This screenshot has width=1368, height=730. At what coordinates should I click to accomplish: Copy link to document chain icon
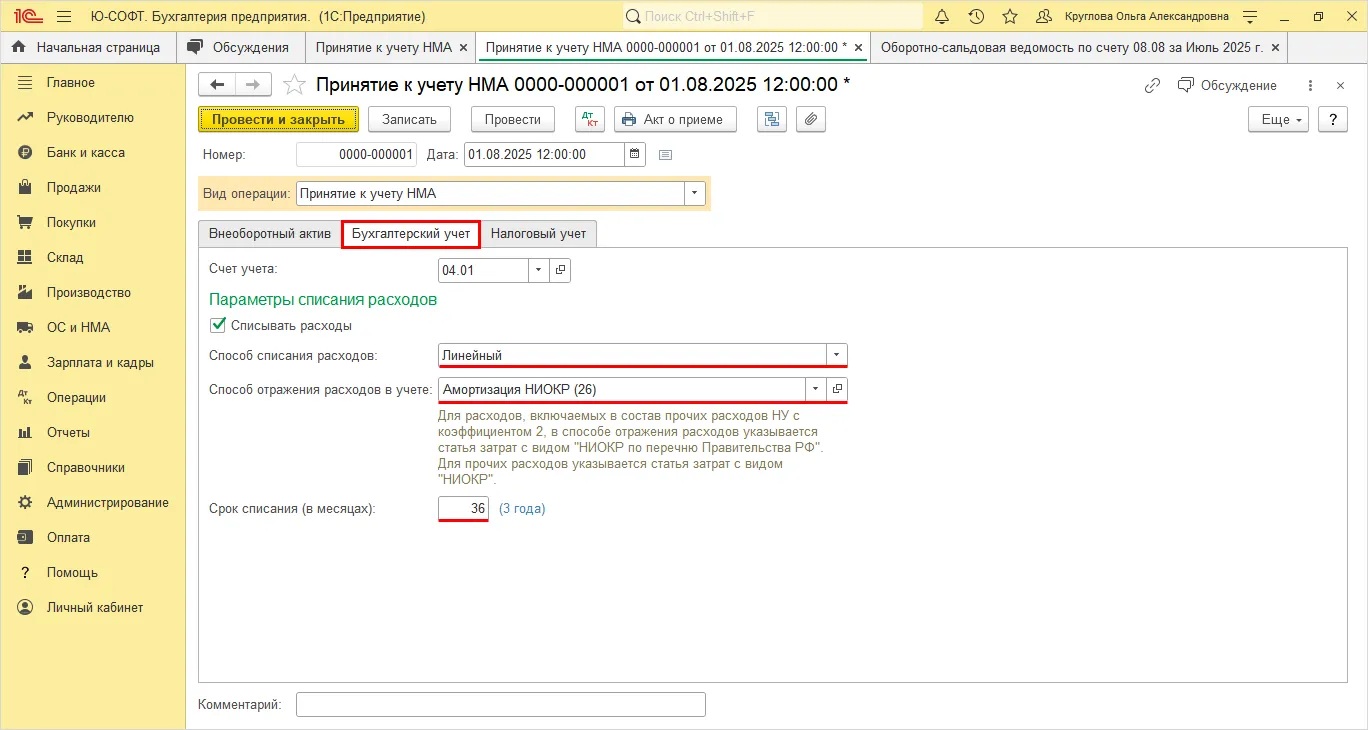[x=1152, y=85]
